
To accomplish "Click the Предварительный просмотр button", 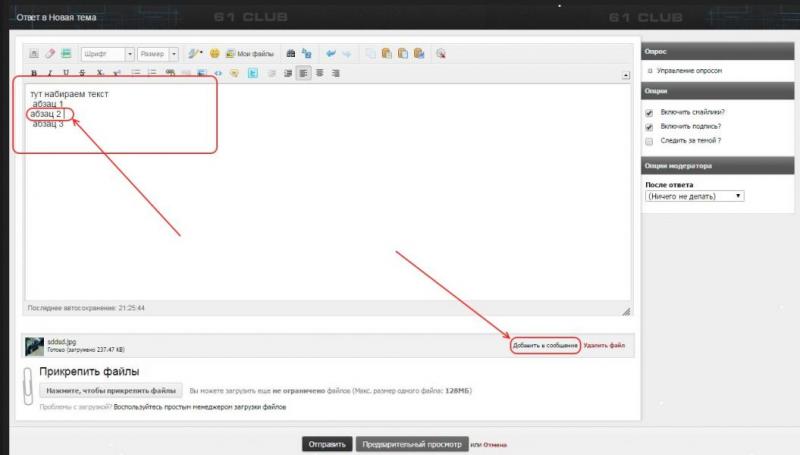I will coord(411,444).
